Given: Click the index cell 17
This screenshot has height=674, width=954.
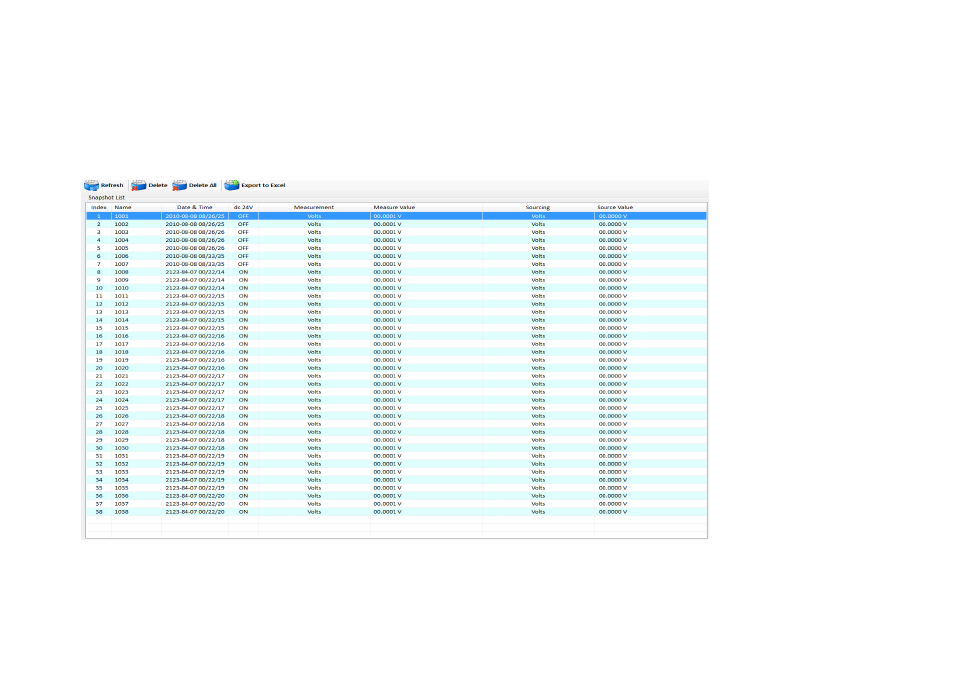Looking at the screenshot, I should pyautogui.click(x=99, y=344).
